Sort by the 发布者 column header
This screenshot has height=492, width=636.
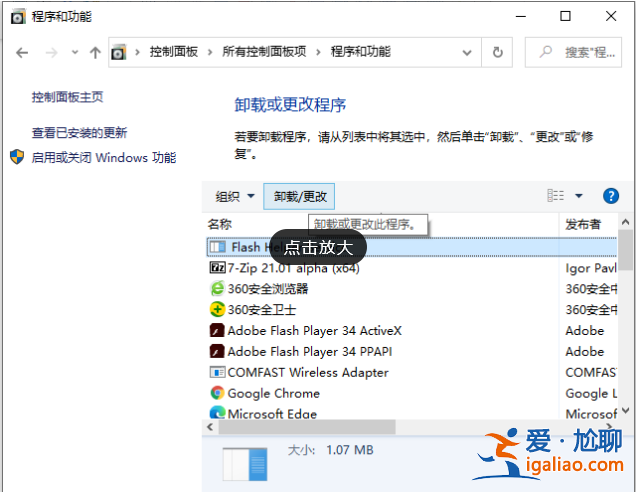click(583, 224)
